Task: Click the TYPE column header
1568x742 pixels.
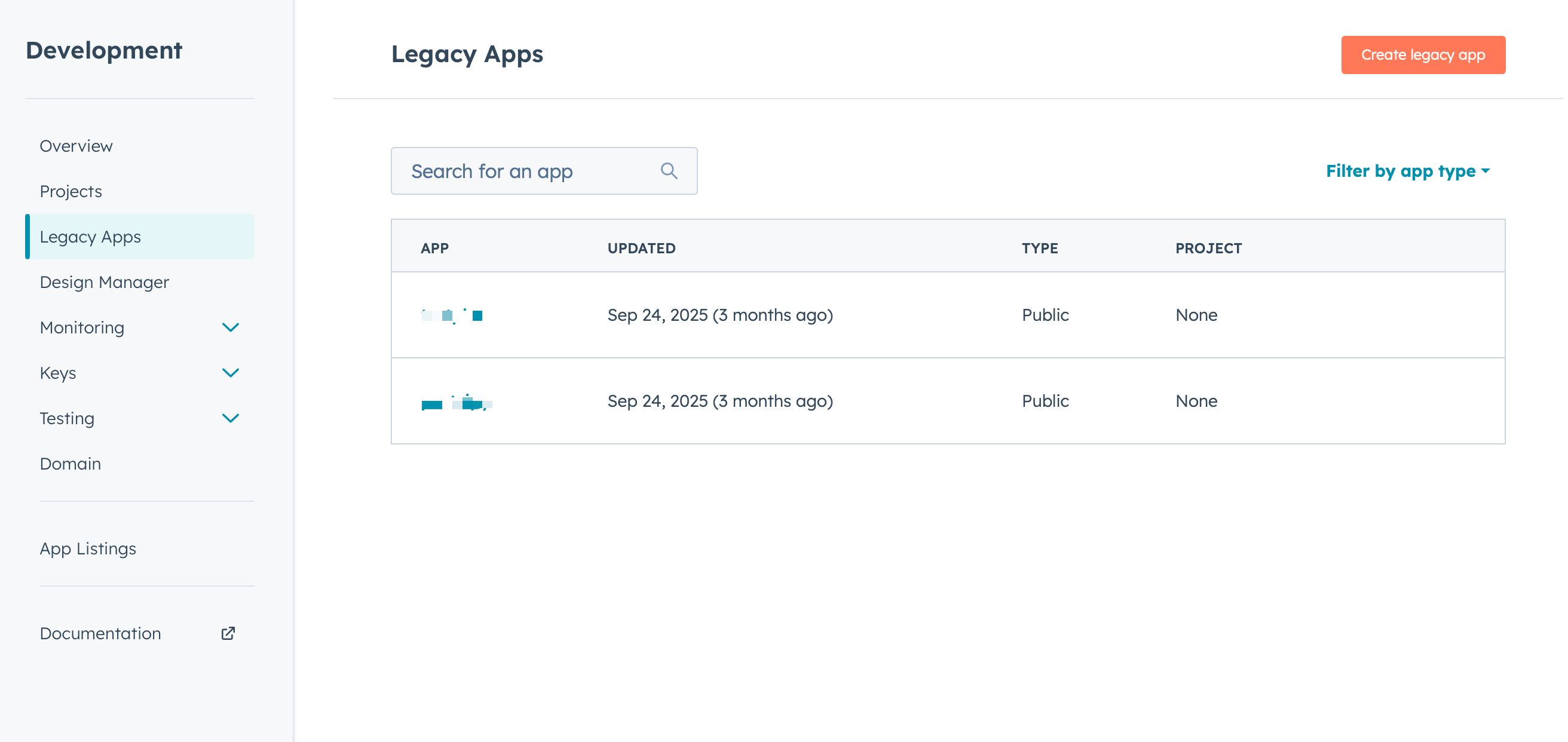Action: 1039,248
